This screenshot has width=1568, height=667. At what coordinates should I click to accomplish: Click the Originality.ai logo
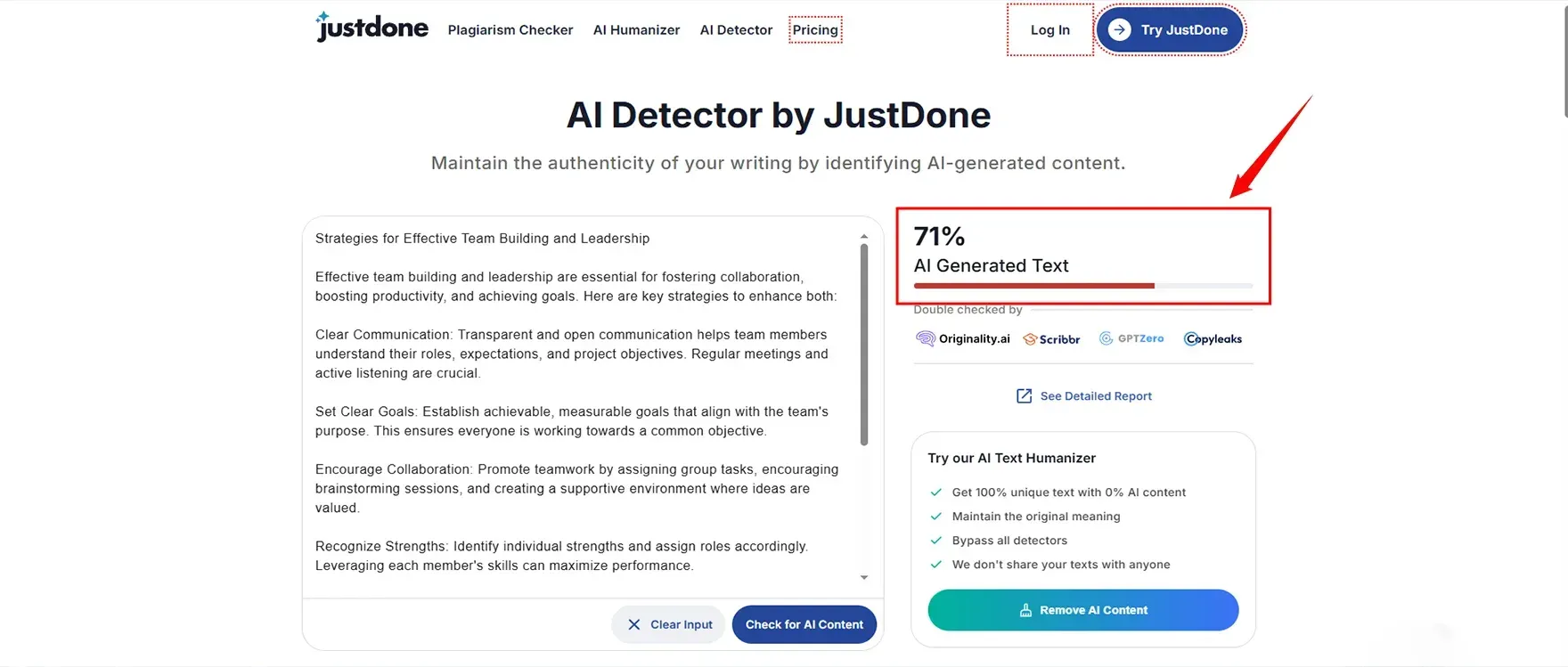click(963, 338)
